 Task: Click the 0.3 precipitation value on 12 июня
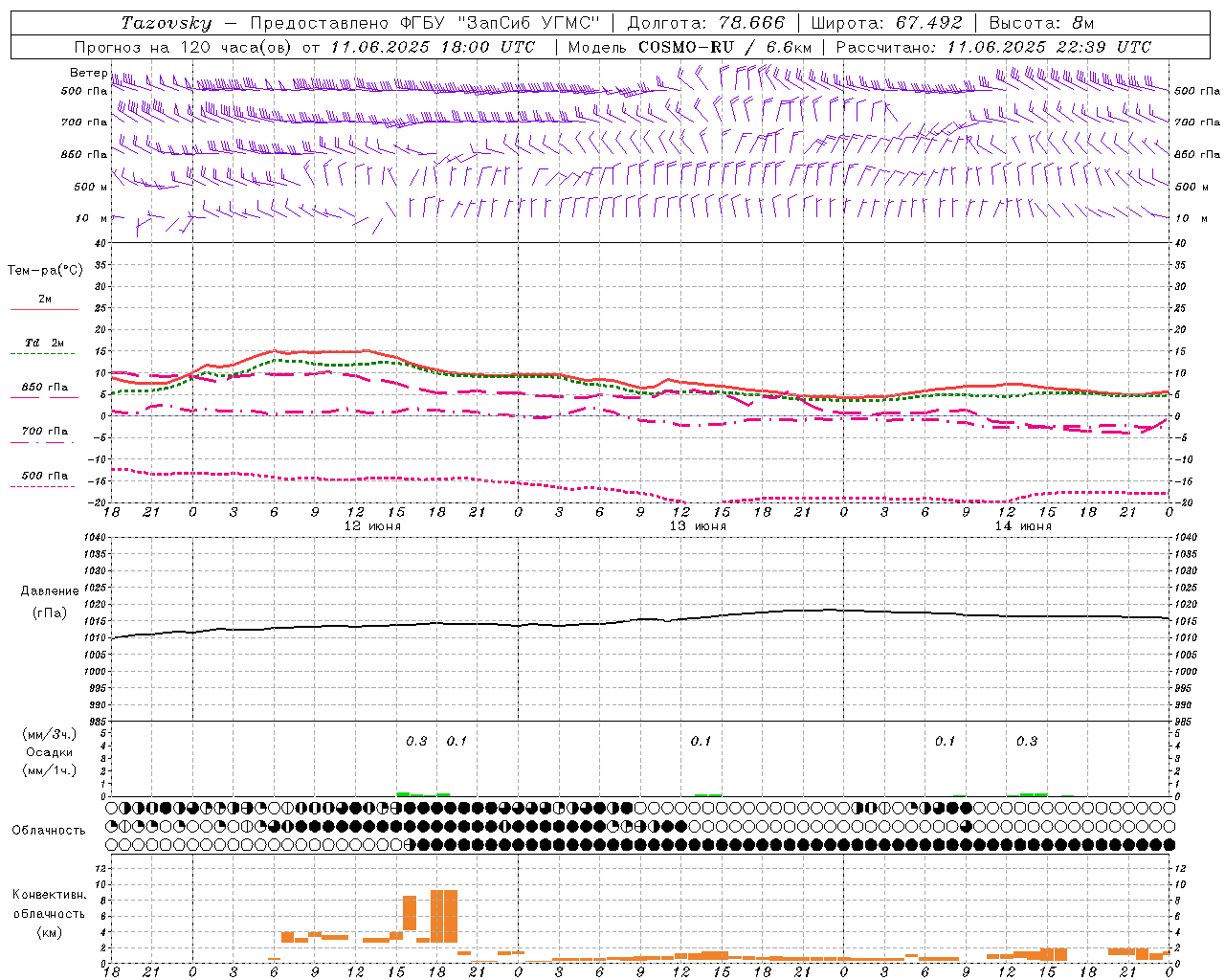[416, 741]
